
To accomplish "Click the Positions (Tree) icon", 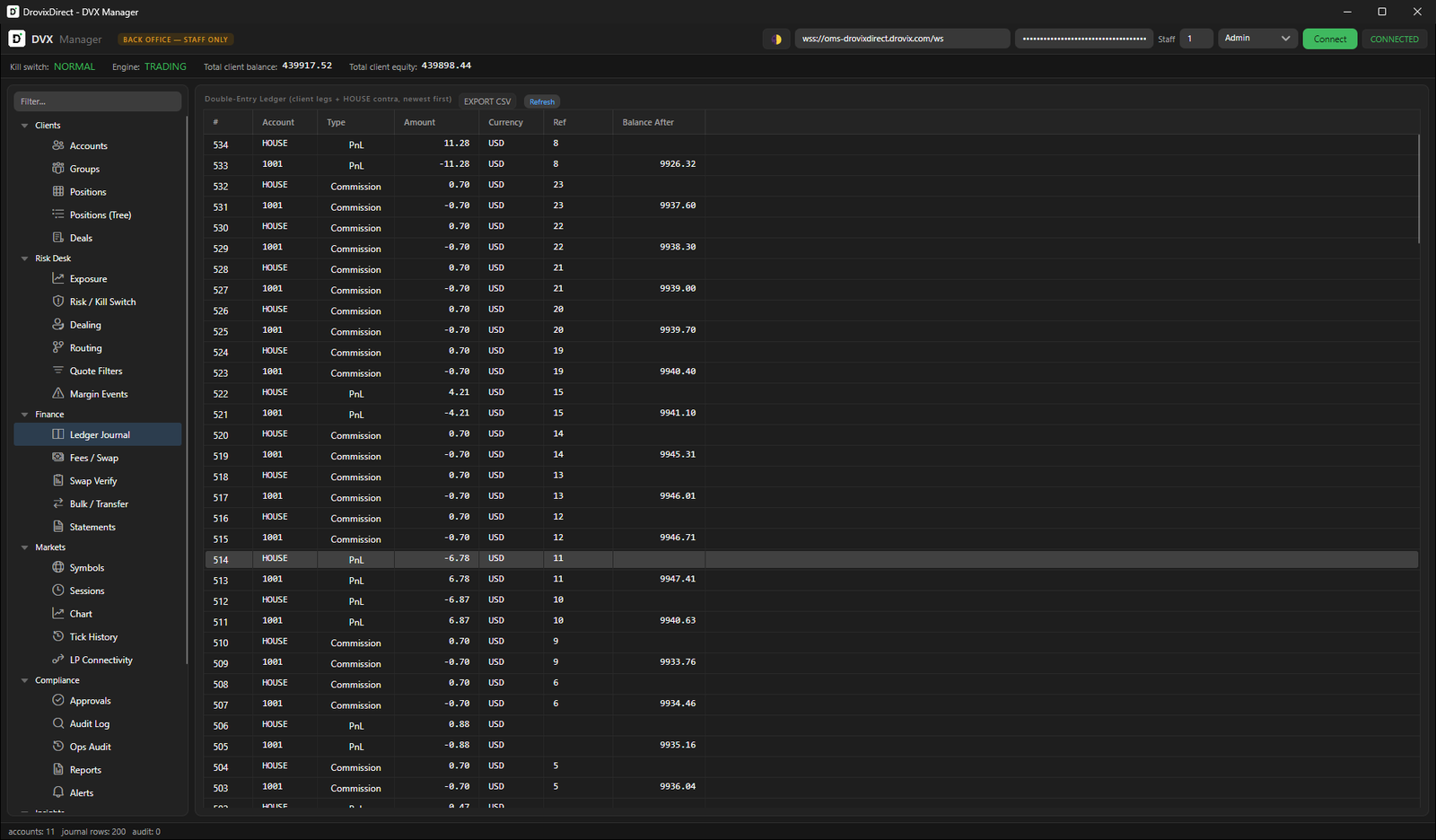I will pos(58,214).
